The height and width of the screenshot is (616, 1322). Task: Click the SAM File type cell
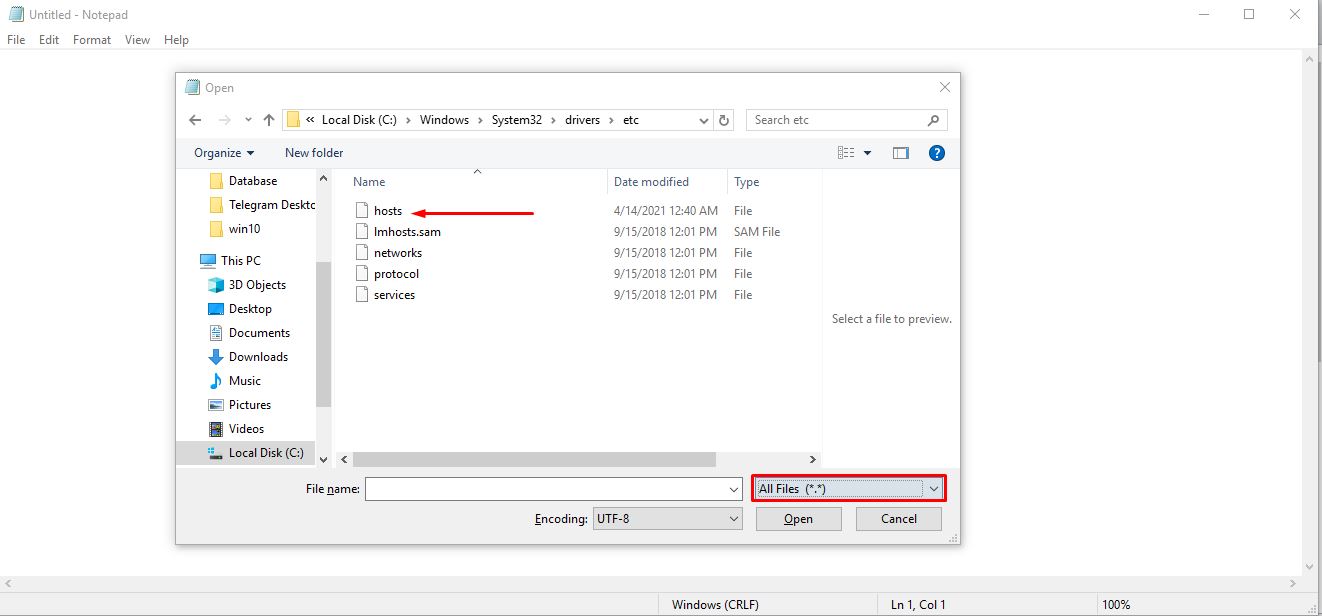(757, 232)
